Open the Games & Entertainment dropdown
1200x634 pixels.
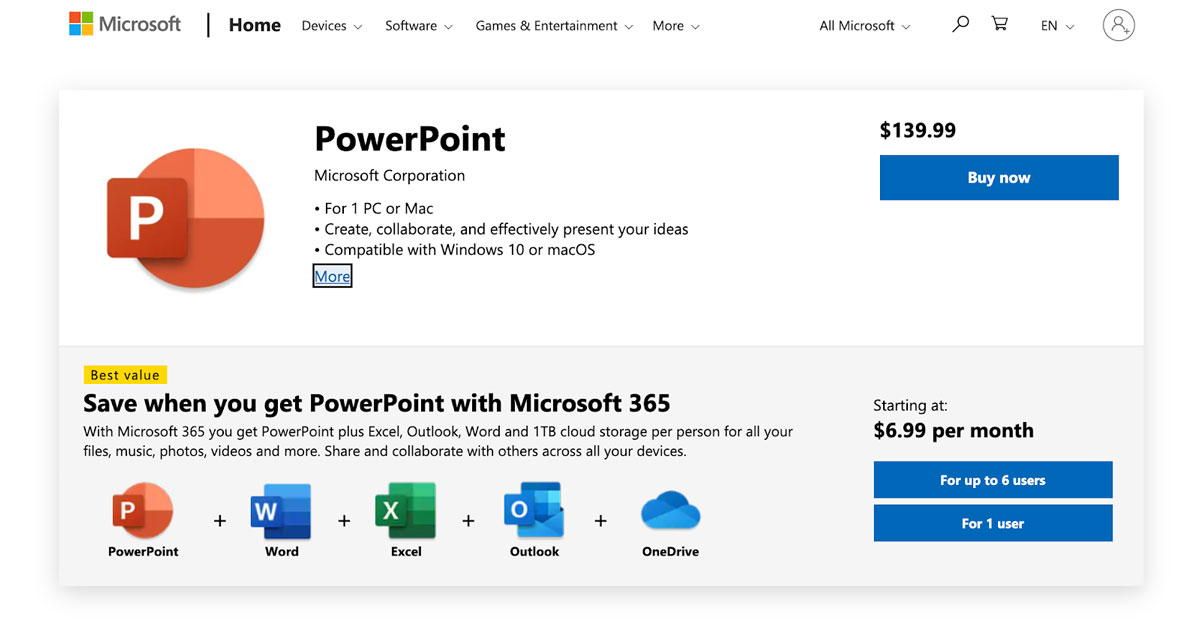(x=554, y=26)
